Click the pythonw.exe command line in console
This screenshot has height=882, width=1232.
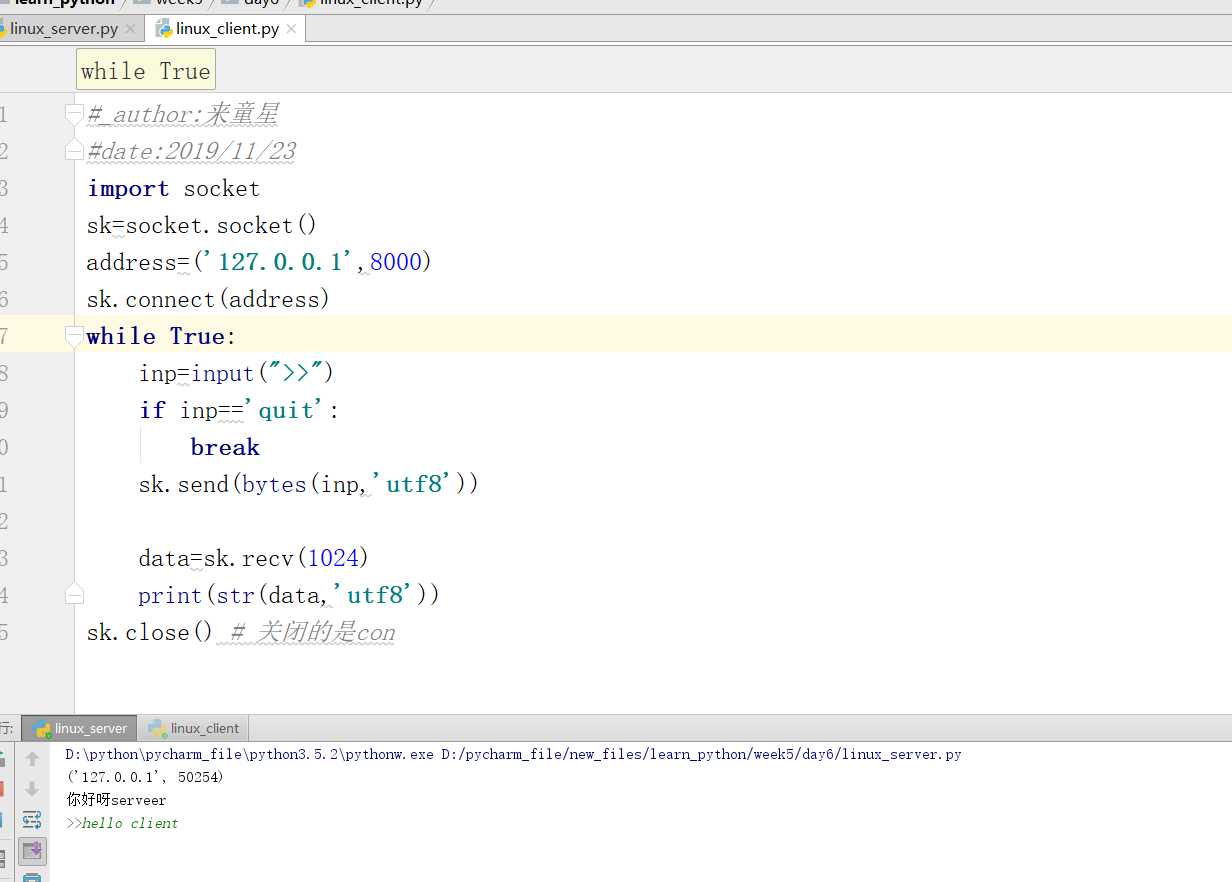[513, 754]
